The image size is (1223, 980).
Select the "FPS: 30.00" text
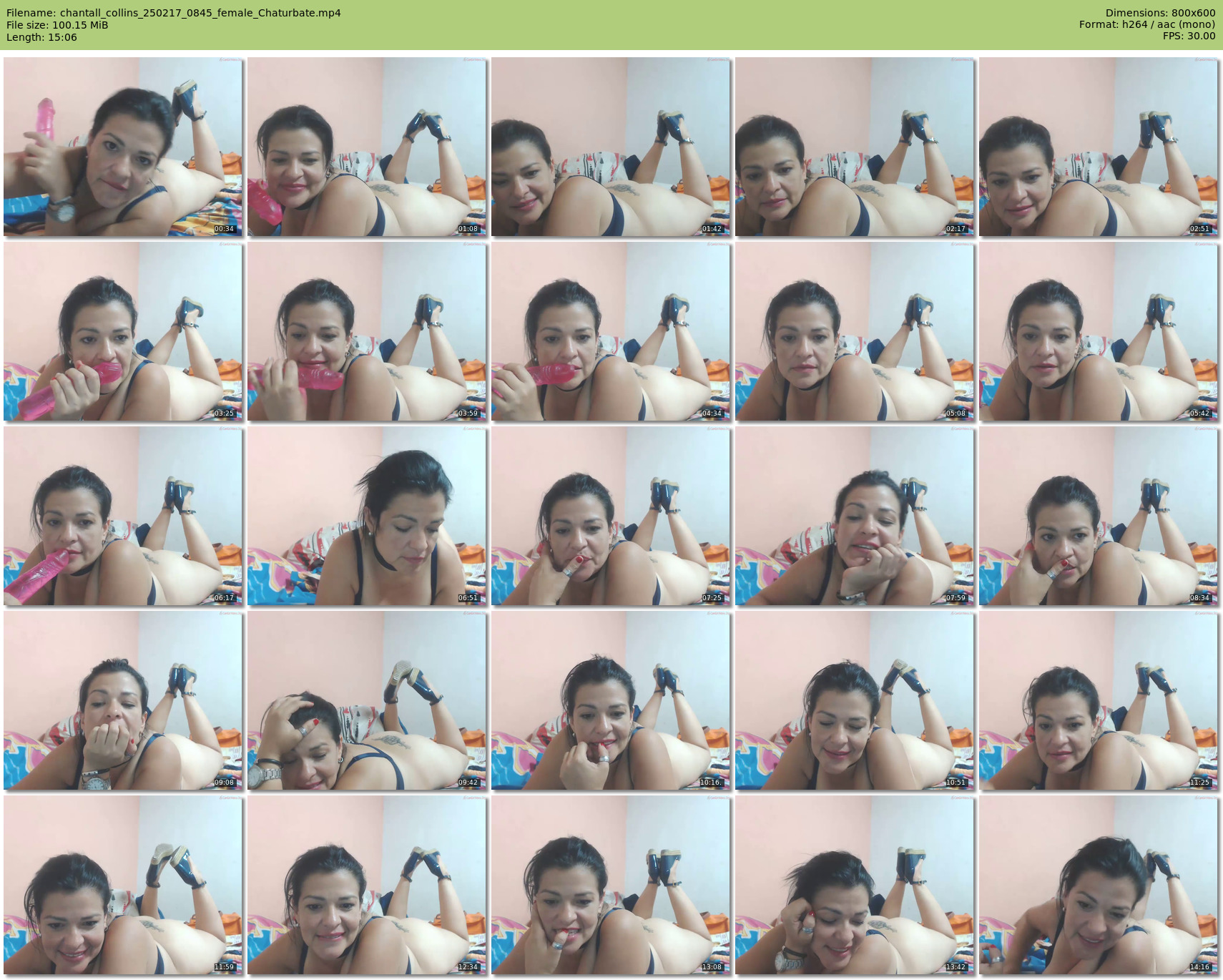coord(1189,36)
